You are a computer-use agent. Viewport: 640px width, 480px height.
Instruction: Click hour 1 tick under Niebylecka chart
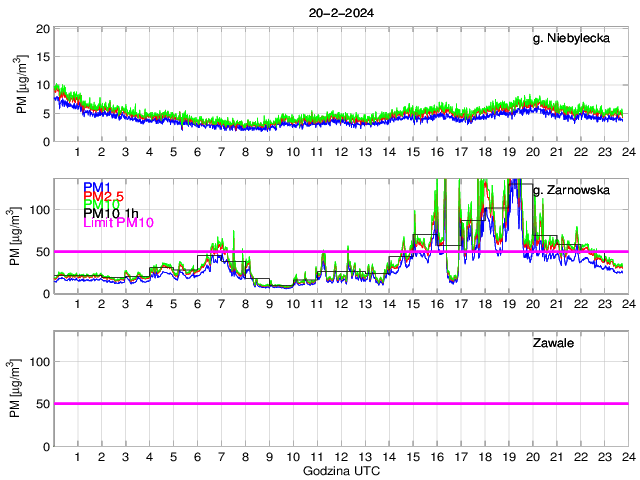click(78, 152)
